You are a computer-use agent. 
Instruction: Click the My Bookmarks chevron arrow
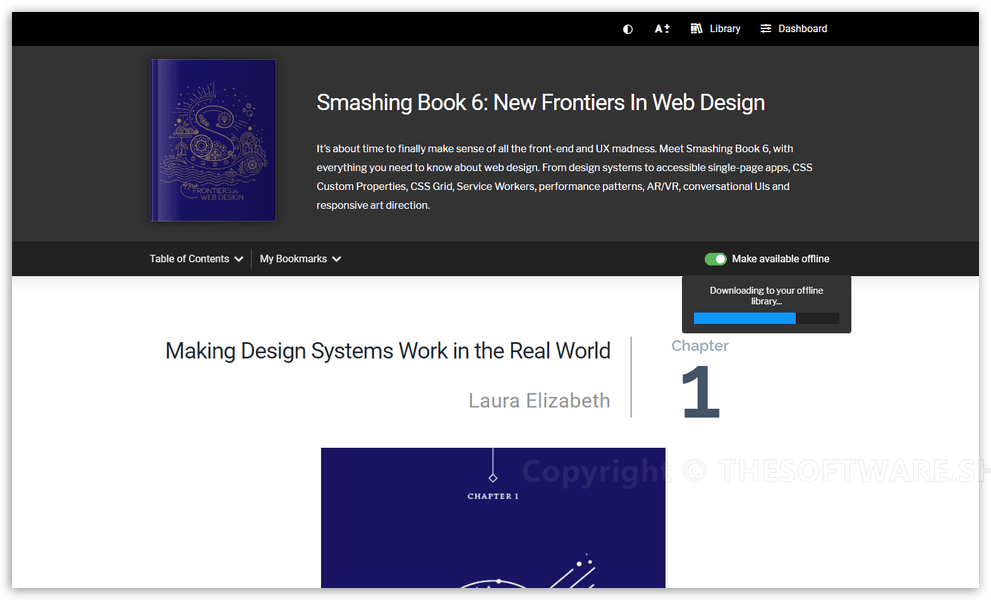337,259
